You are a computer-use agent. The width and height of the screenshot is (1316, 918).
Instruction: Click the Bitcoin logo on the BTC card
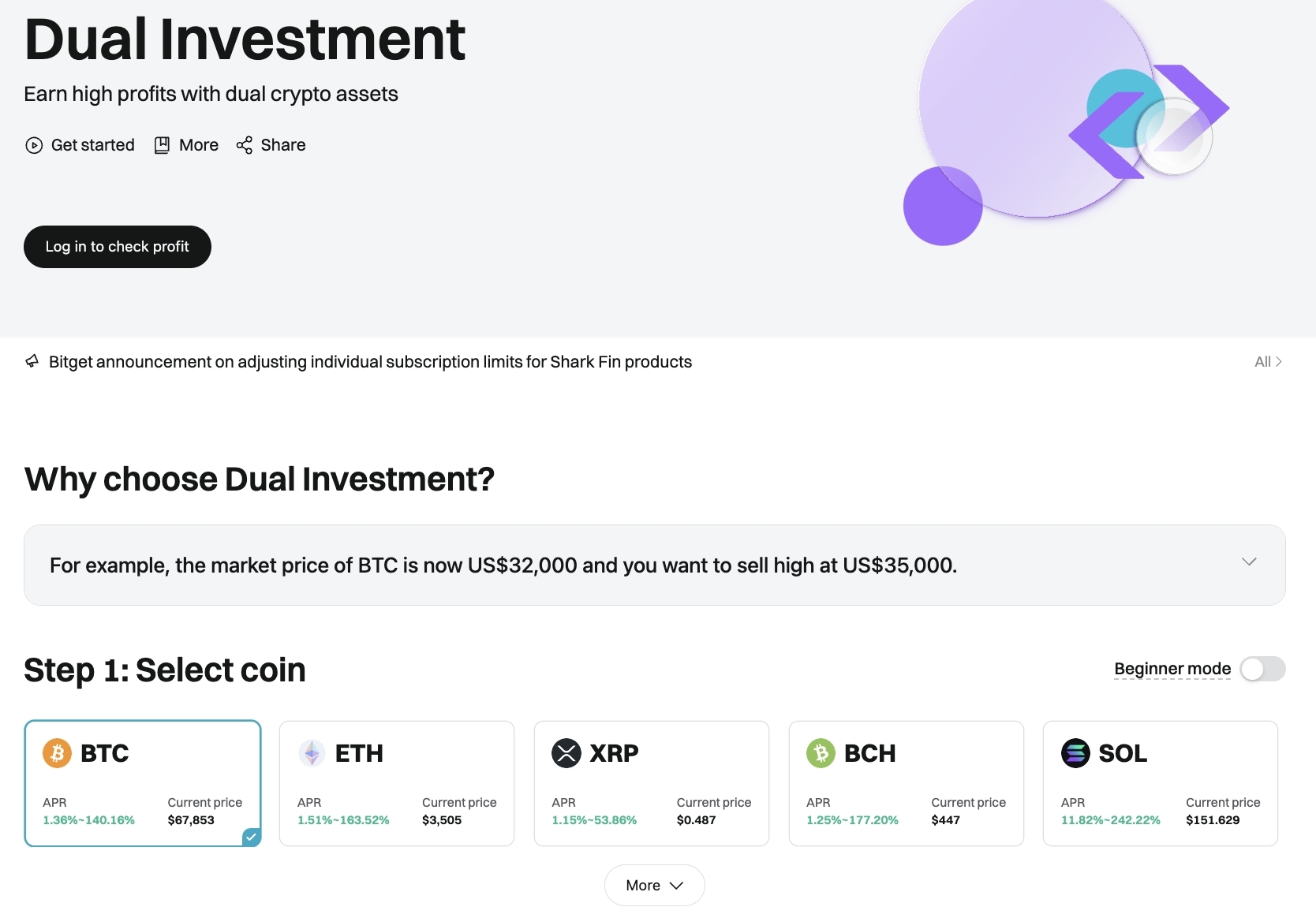click(56, 753)
